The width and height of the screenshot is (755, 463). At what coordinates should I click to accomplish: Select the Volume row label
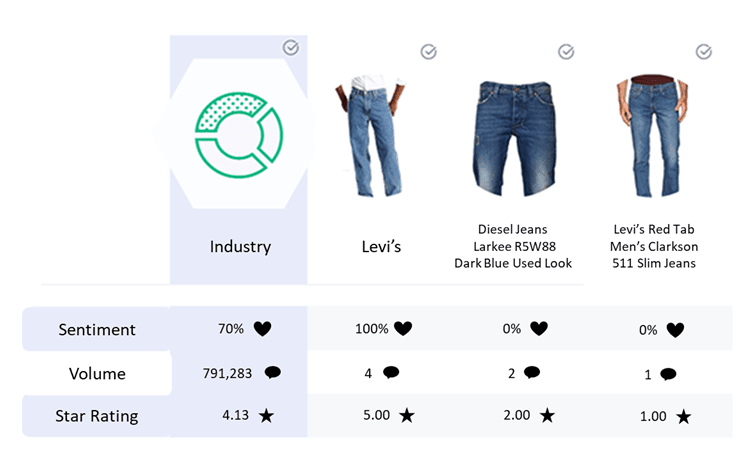pos(97,373)
